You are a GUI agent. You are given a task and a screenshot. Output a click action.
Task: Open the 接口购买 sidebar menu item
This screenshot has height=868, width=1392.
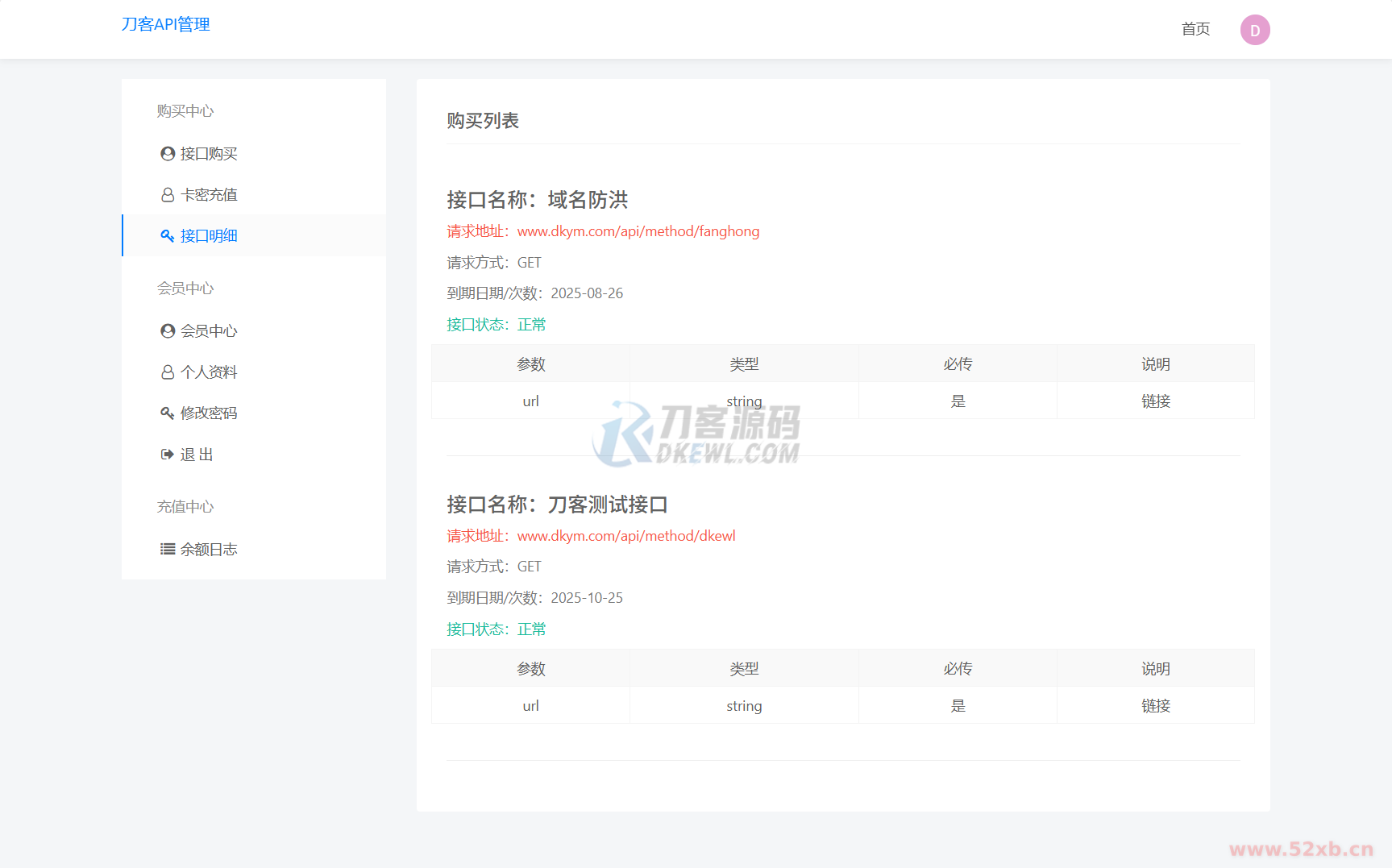pos(209,154)
